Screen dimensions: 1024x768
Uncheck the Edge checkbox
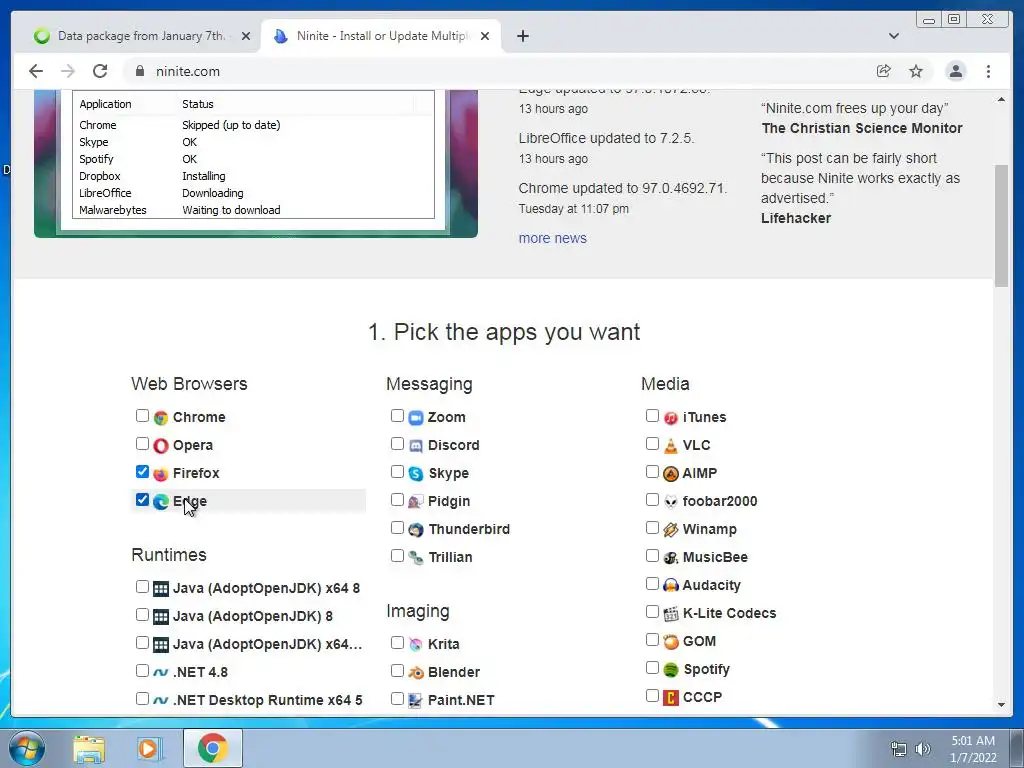(142, 500)
